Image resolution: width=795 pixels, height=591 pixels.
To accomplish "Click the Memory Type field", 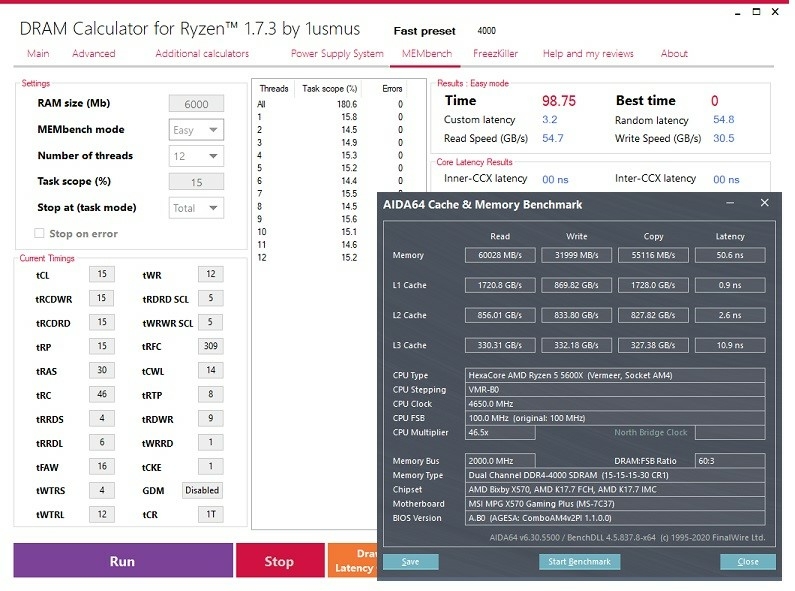I will pyautogui.click(x=615, y=475).
